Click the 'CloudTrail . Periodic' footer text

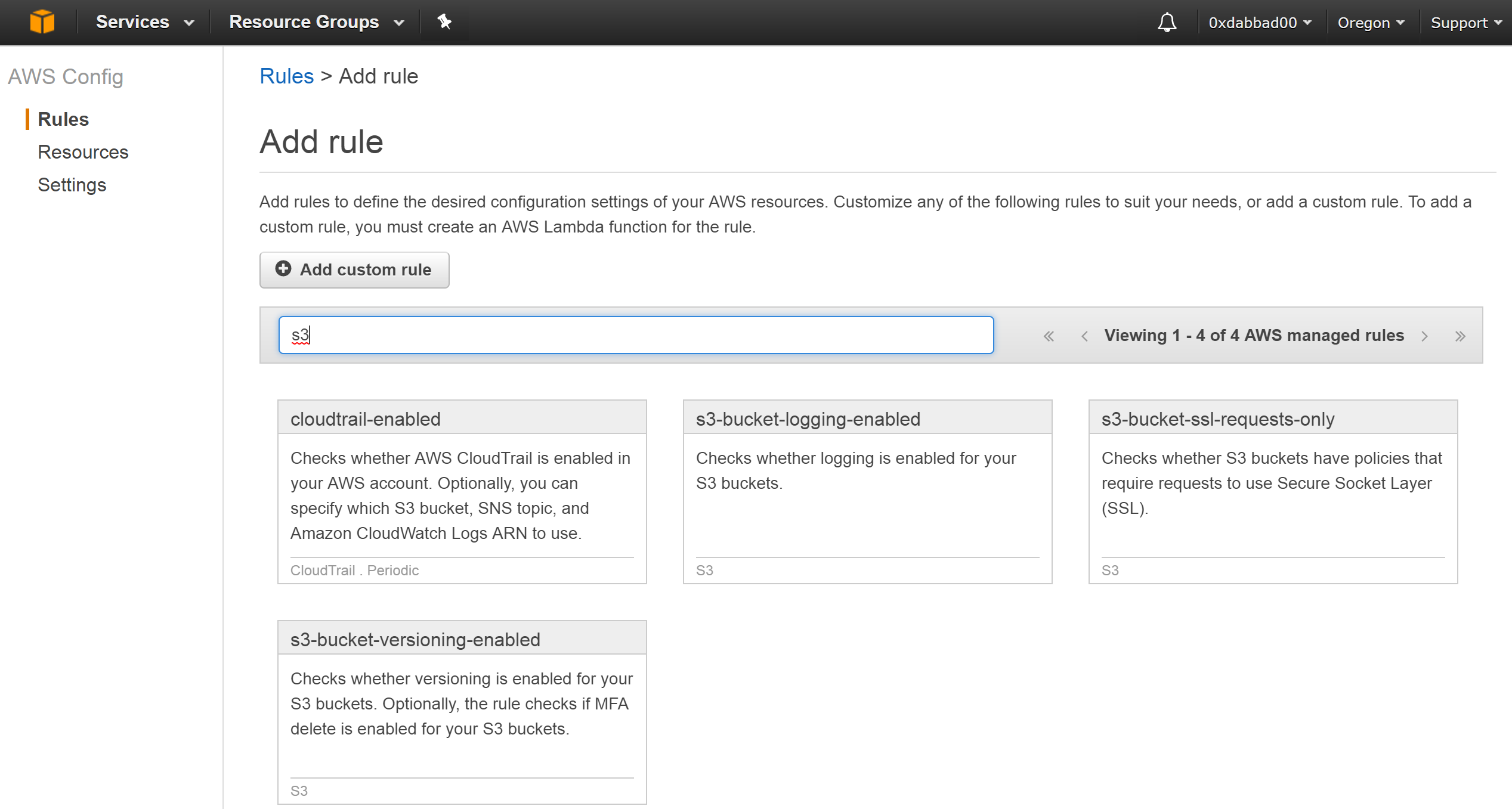tap(354, 571)
